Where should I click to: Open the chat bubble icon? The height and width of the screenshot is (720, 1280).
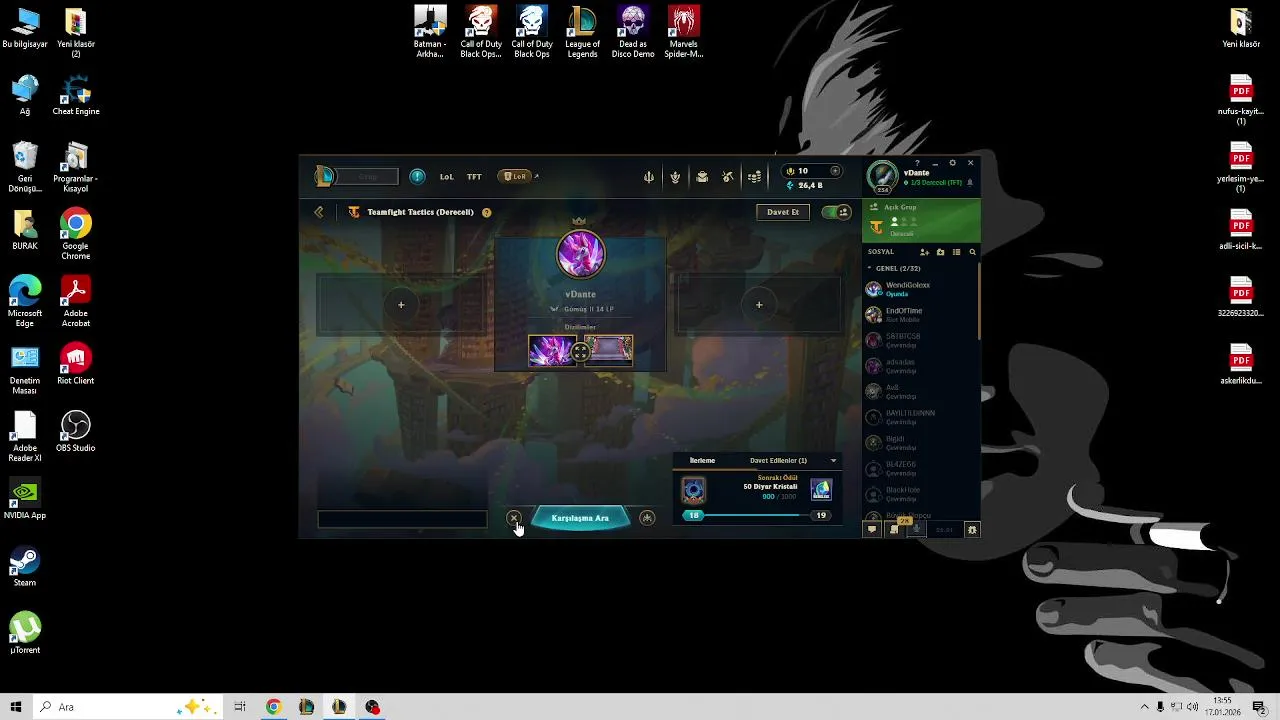[x=872, y=529]
